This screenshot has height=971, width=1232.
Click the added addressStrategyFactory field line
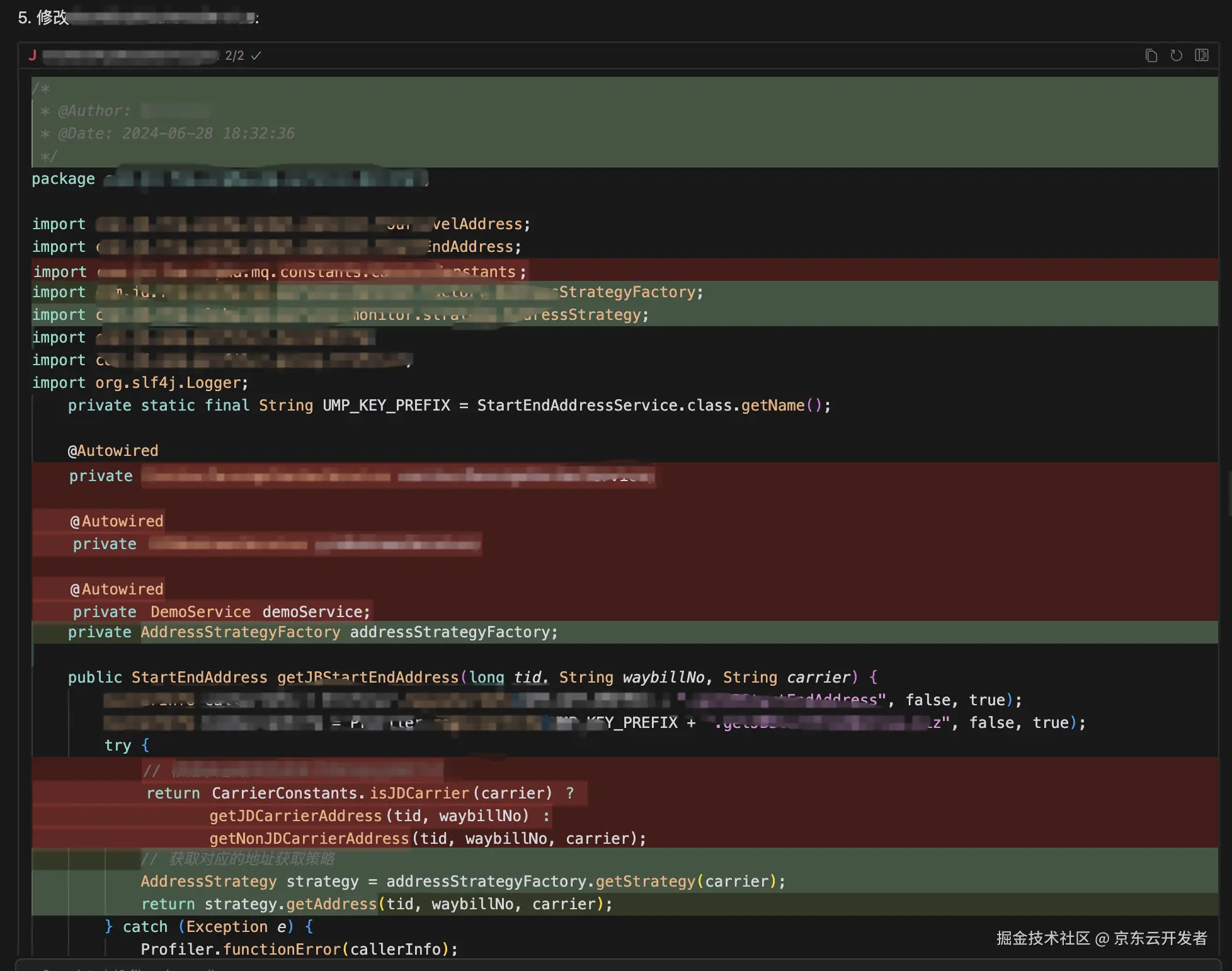[x=312, y=632]
